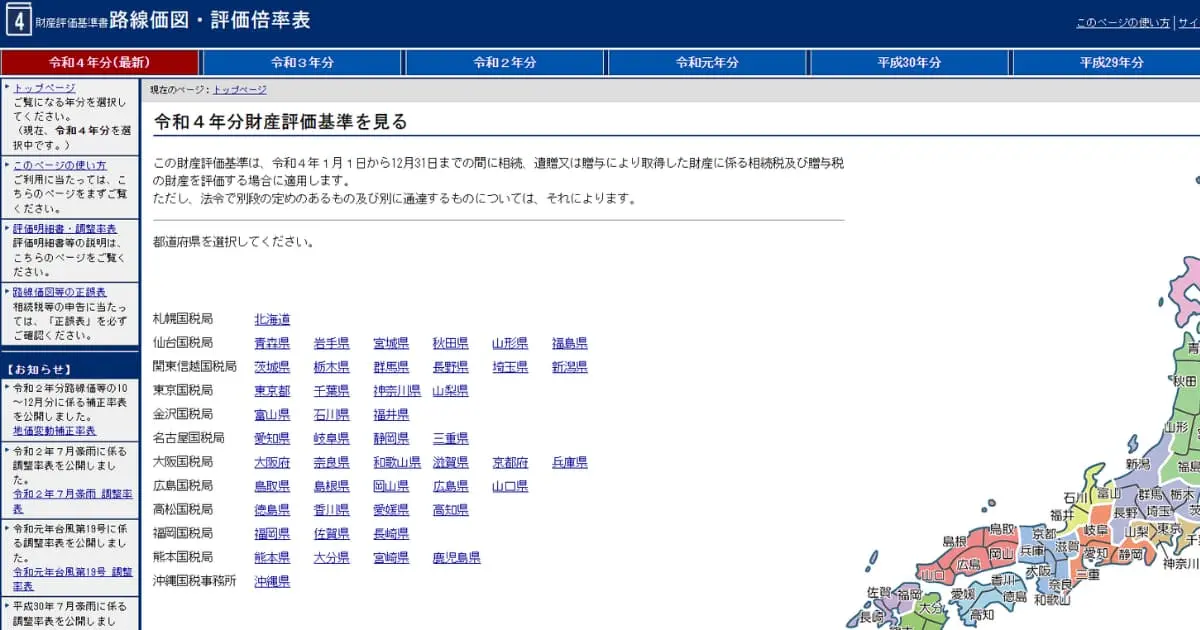Switch to the 令和３年分 tab
This screenshot has width=1200, height=630.
(x=302, y=62)
